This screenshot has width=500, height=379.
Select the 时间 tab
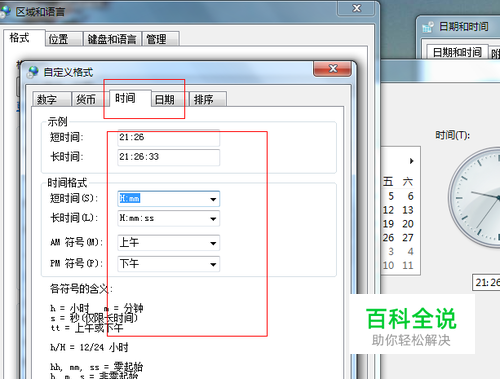pyautogui.click(x=129, y=98)
